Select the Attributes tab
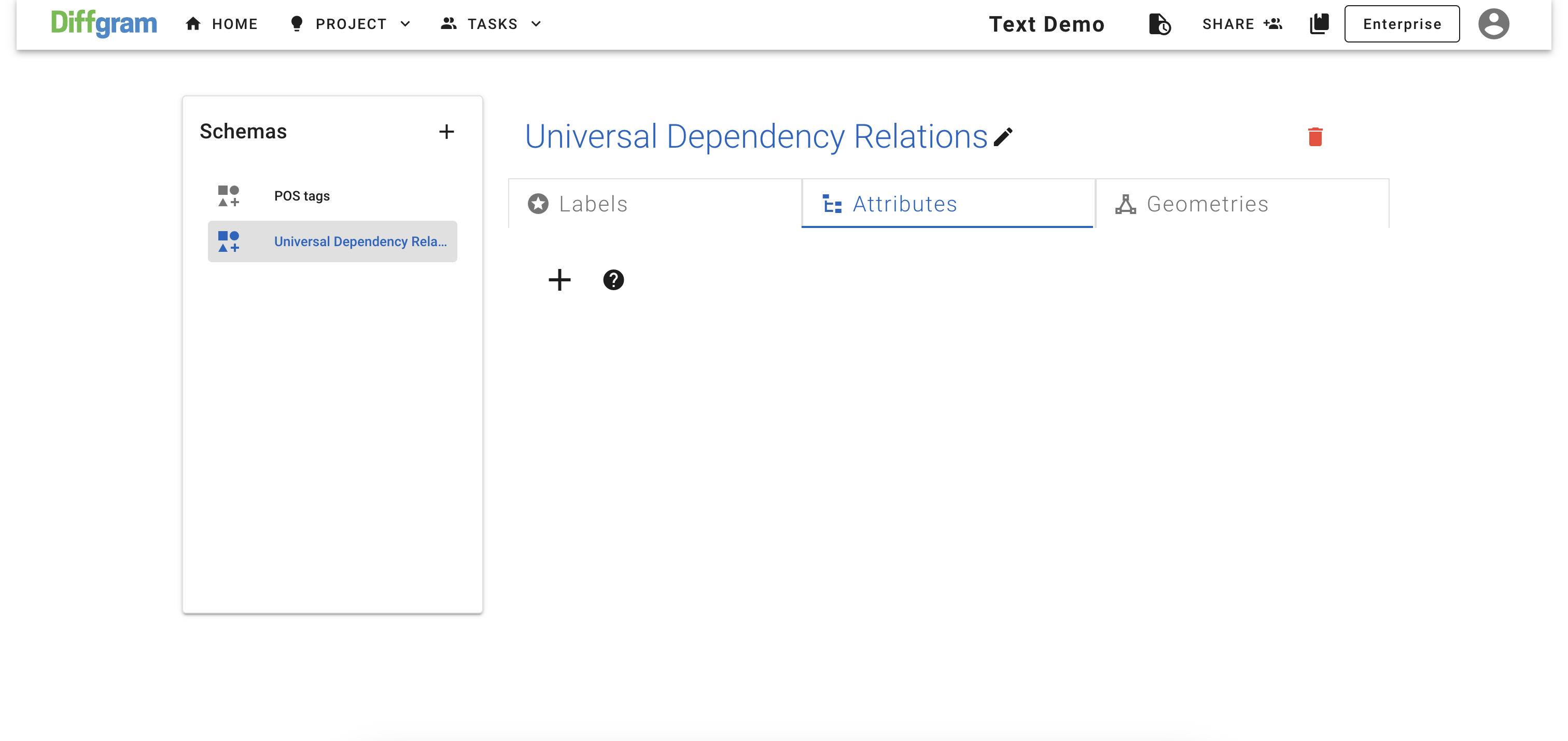Viewport: 1568px width, 741px height. pyautogui.click(x=948, y=204)
